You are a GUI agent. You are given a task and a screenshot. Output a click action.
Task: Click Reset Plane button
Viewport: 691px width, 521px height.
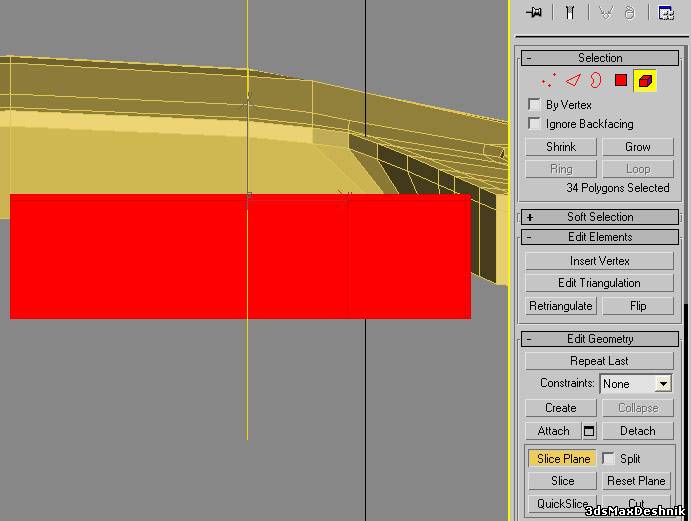click(x=636, y=481)
